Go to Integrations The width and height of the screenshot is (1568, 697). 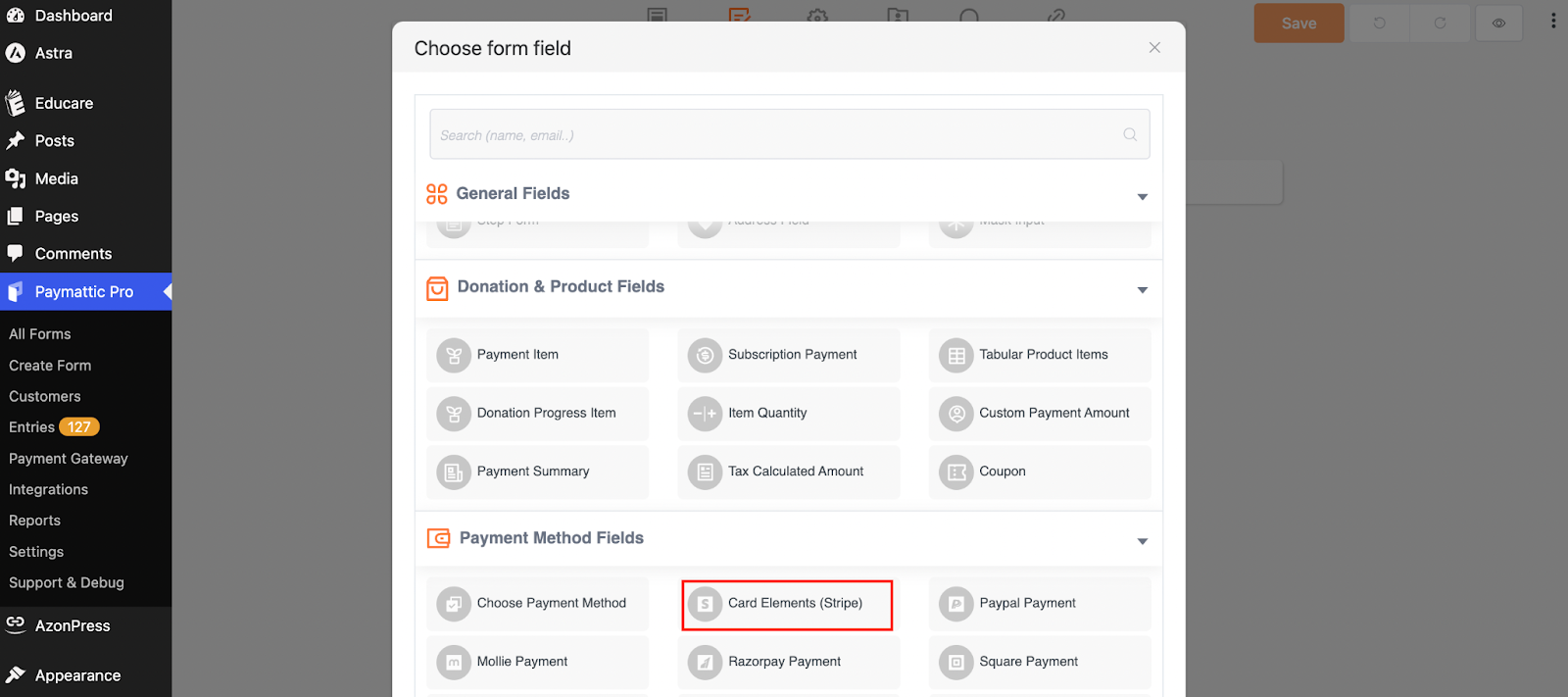click(x=49, y=490)
